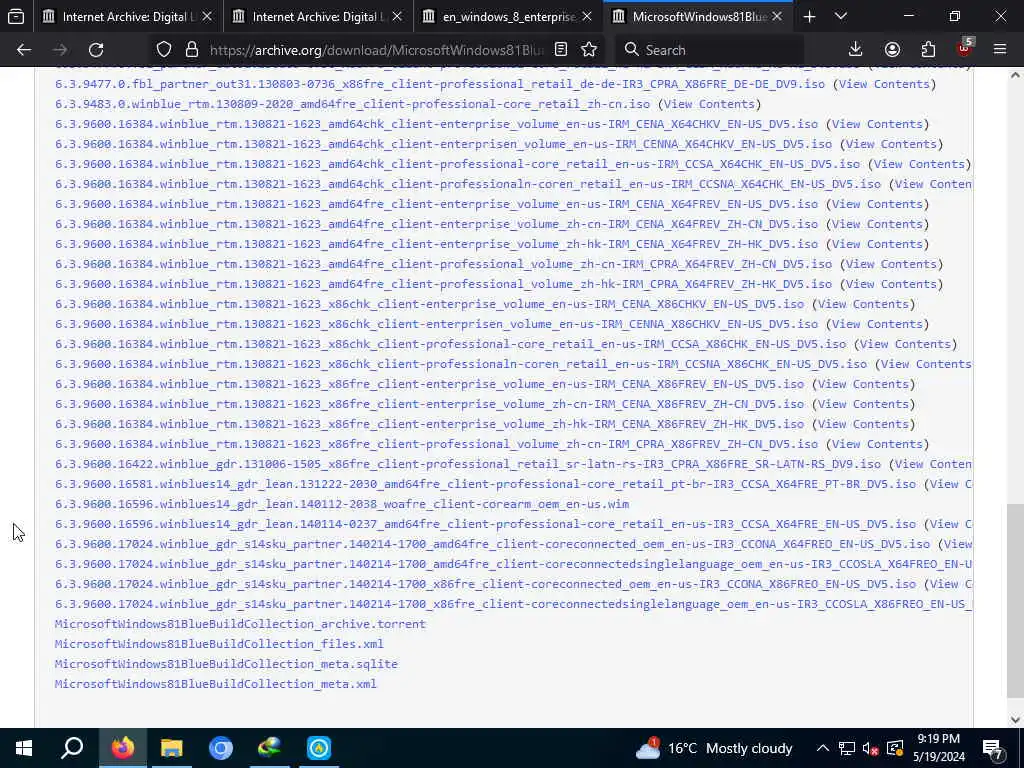Show hidden system tray icons chevron

[823, 748]
